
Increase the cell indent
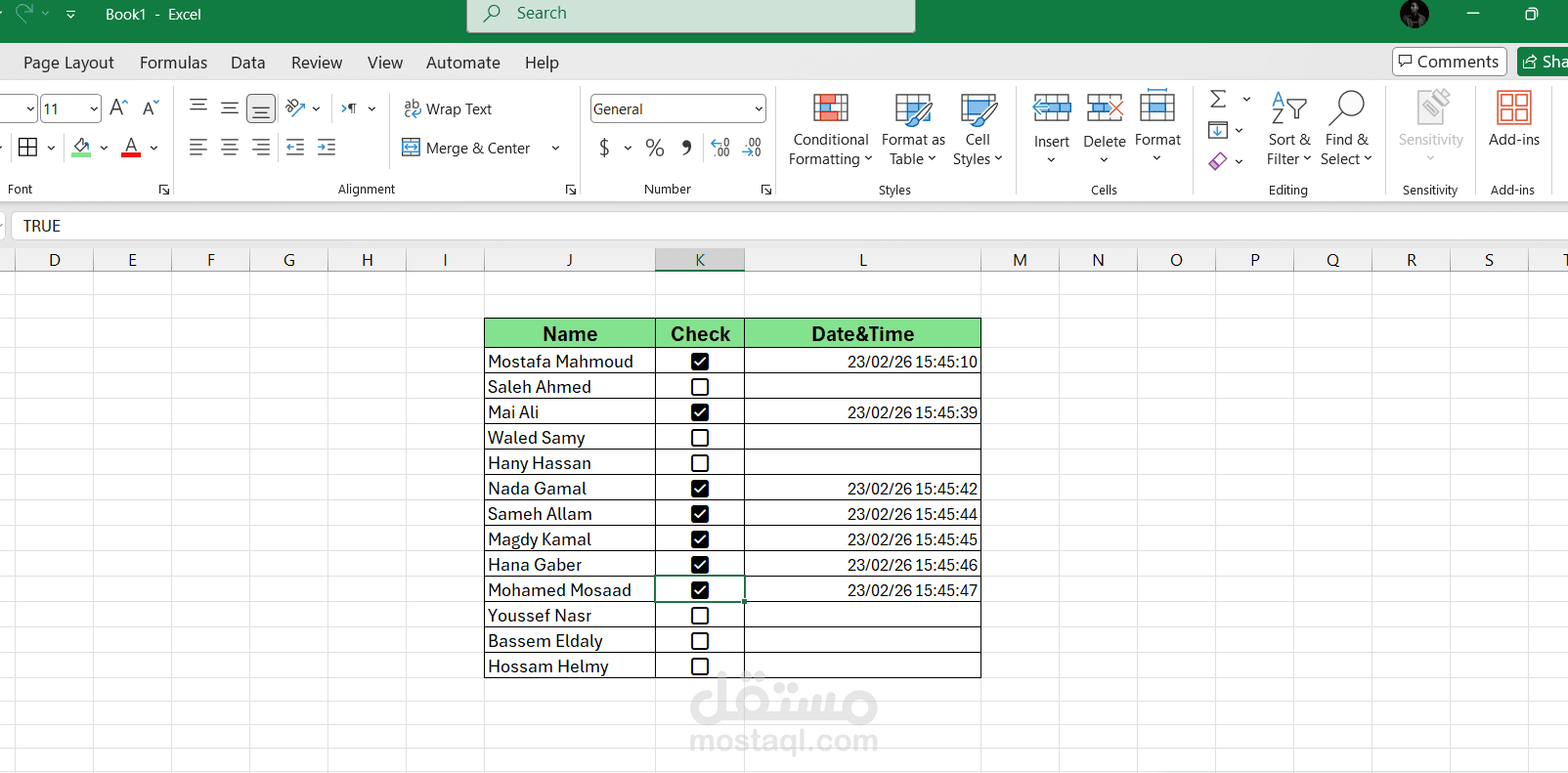pos(327,148)
